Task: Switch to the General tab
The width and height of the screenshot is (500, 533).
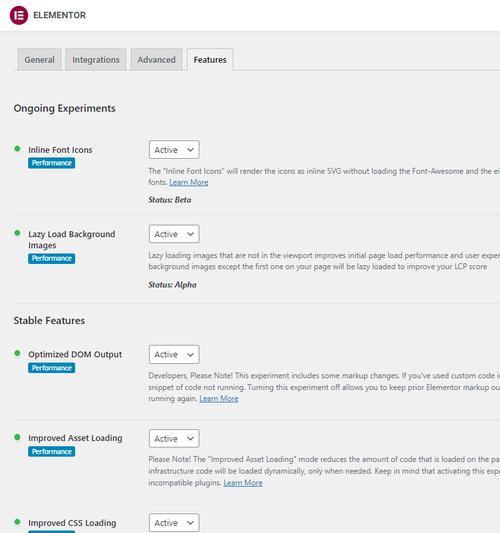Action: [x=39, y=60]
